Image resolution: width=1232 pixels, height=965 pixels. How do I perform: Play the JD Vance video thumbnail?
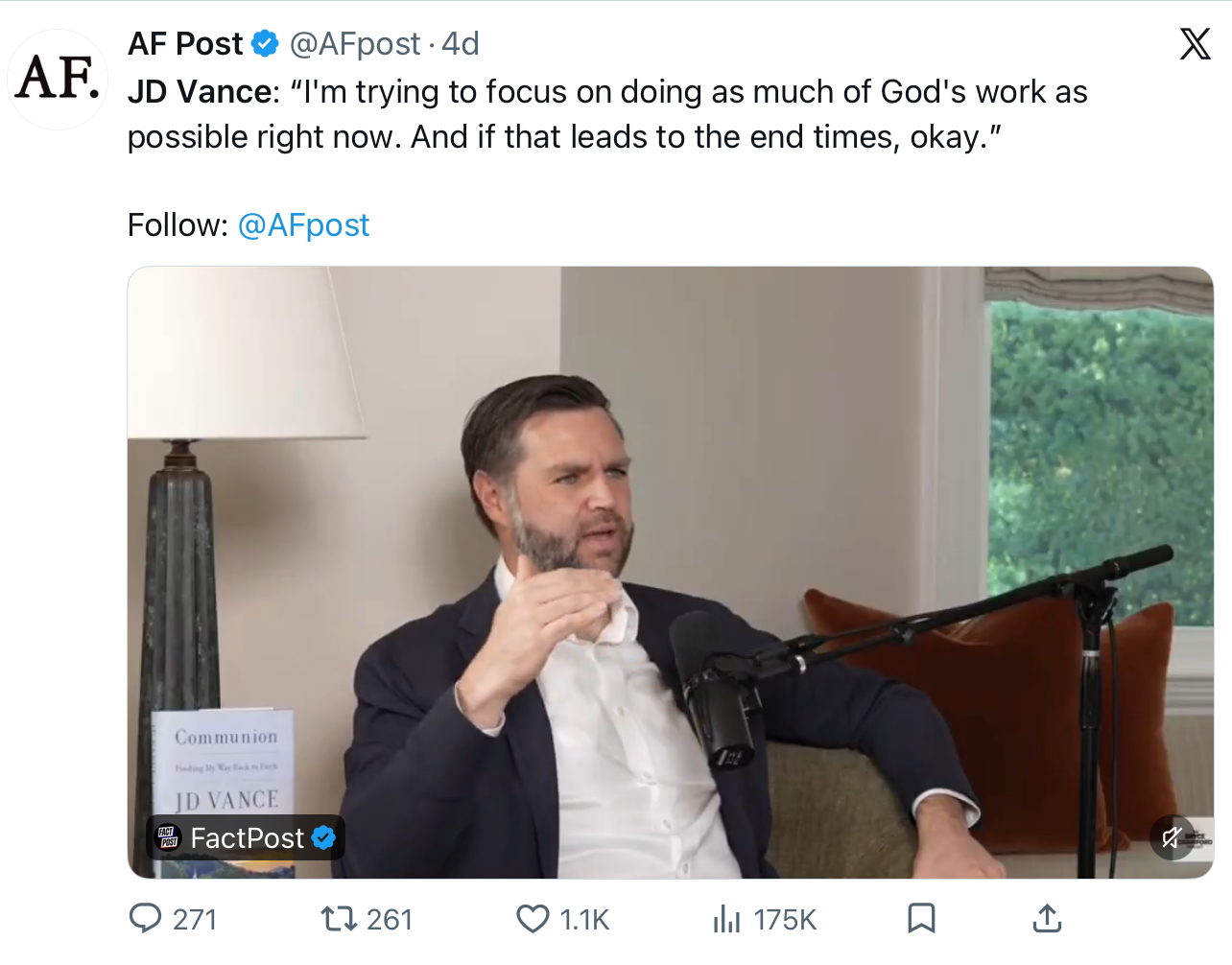coord(670,572)
